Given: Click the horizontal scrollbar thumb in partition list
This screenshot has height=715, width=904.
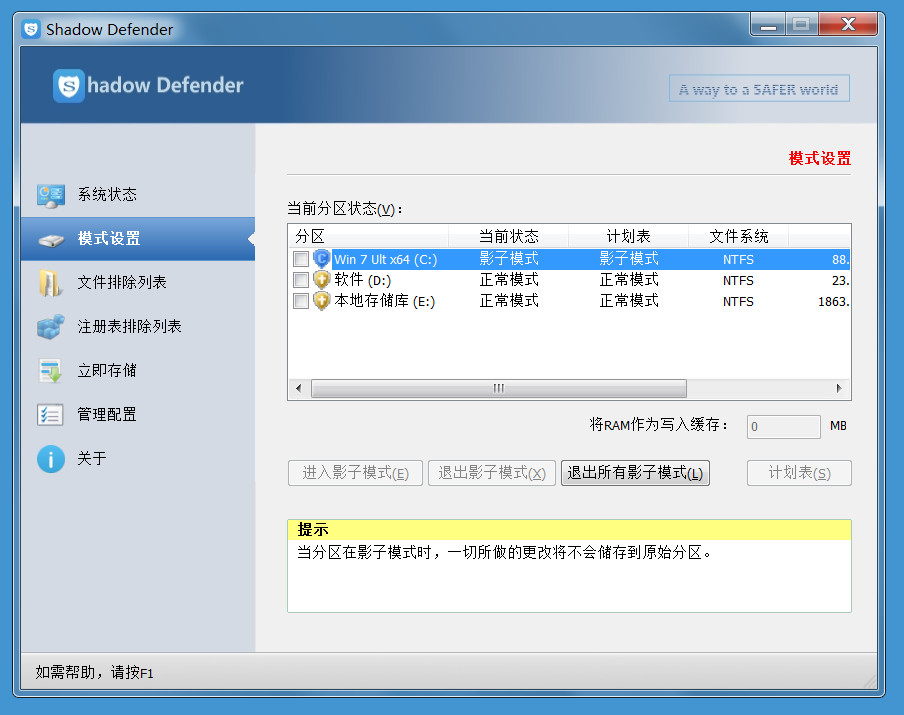Looking at the screenshot, I should 499,388.
